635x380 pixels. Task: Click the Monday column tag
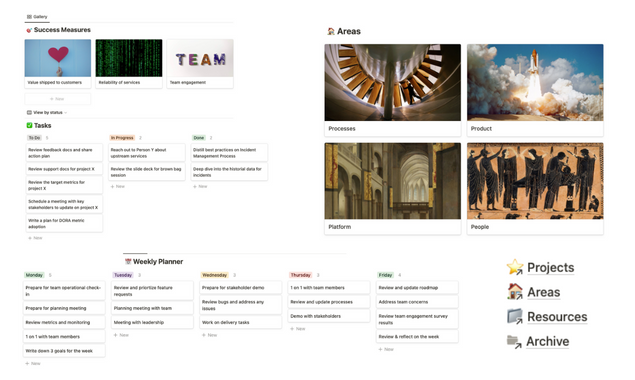[34, 275]
